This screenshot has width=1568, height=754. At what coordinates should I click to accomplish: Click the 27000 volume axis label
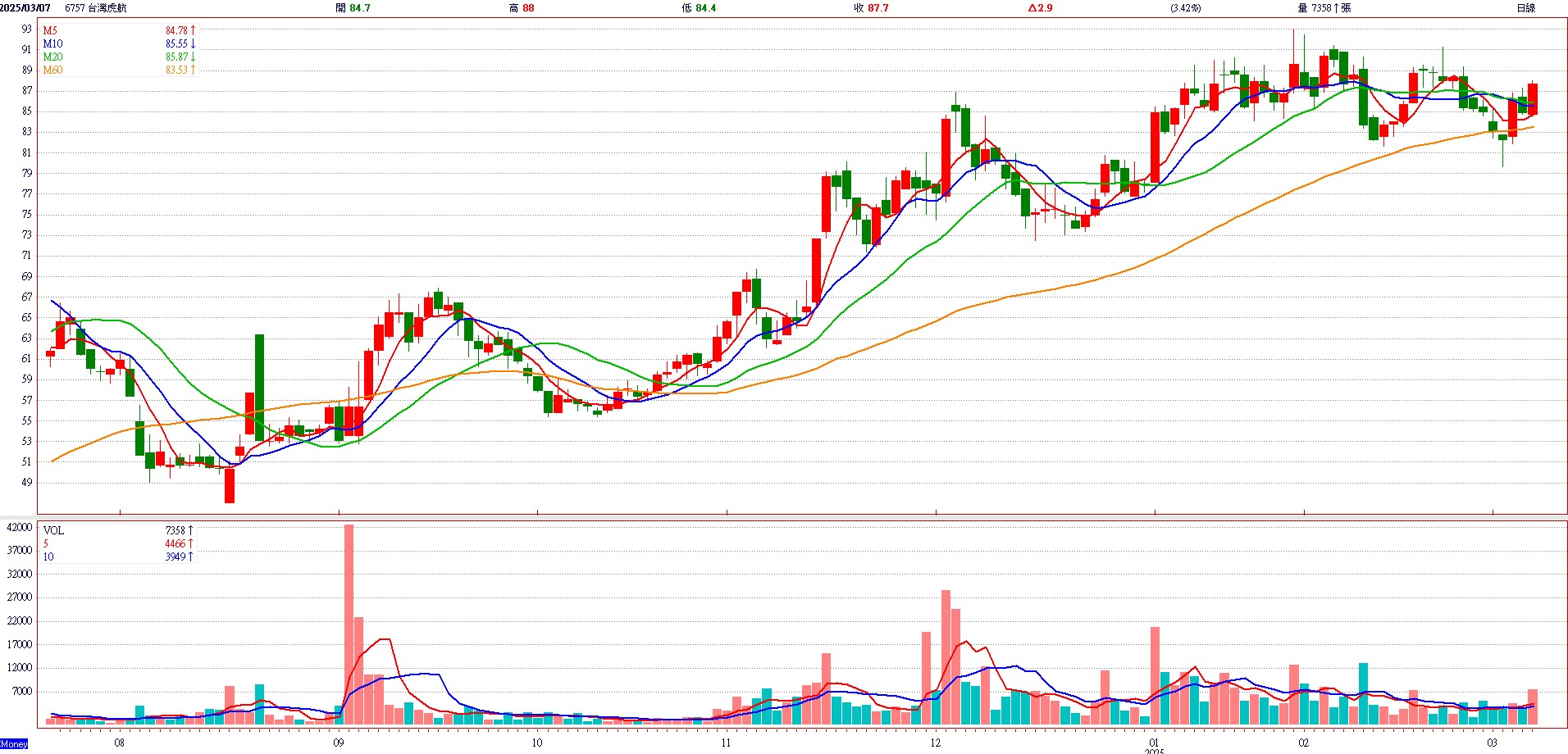pos(20,597)
